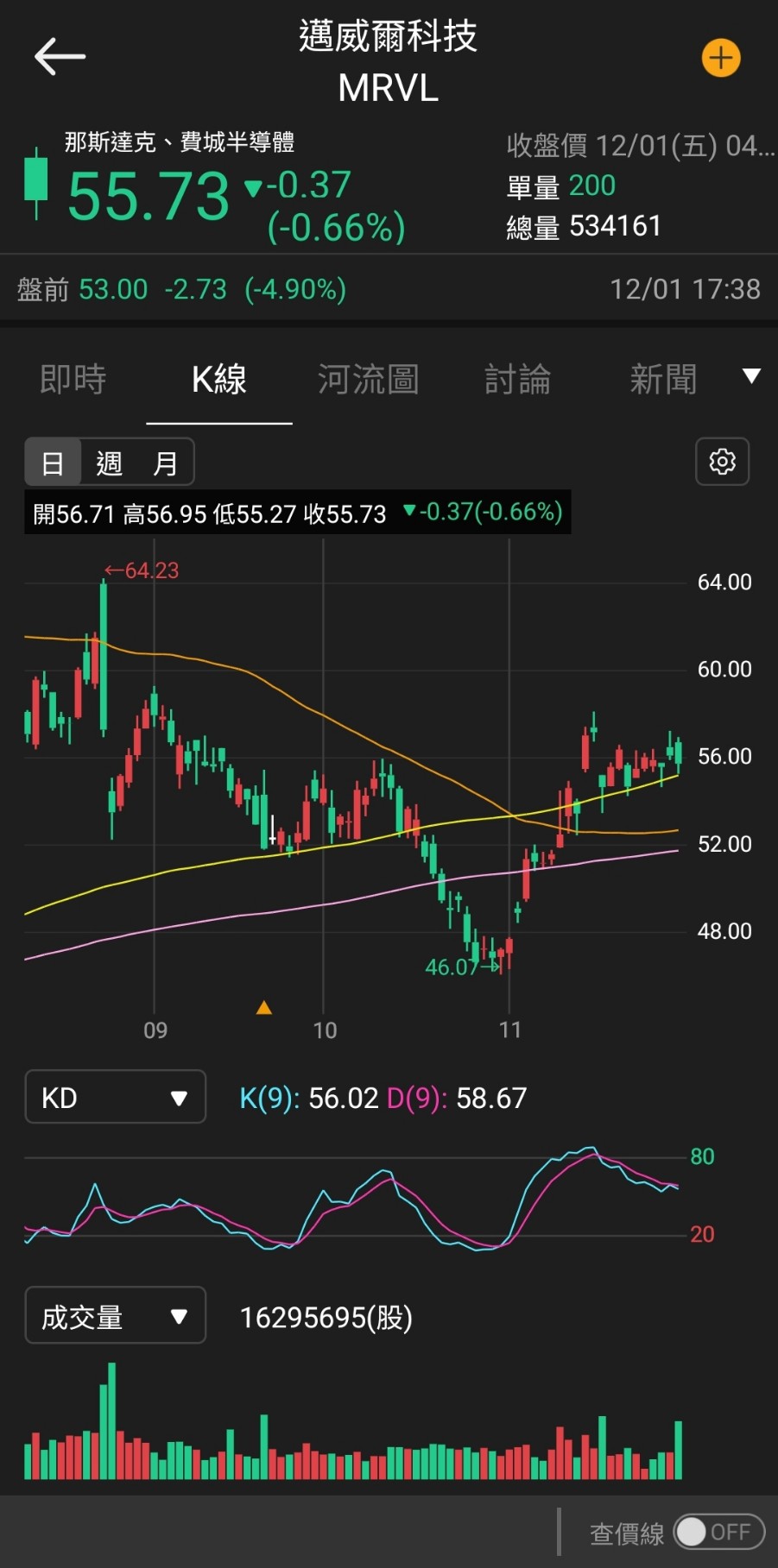The width and height of the screenshot is (778, 1568).
Task: Open the KD indicator dropdown
Action: point(116,1097)
